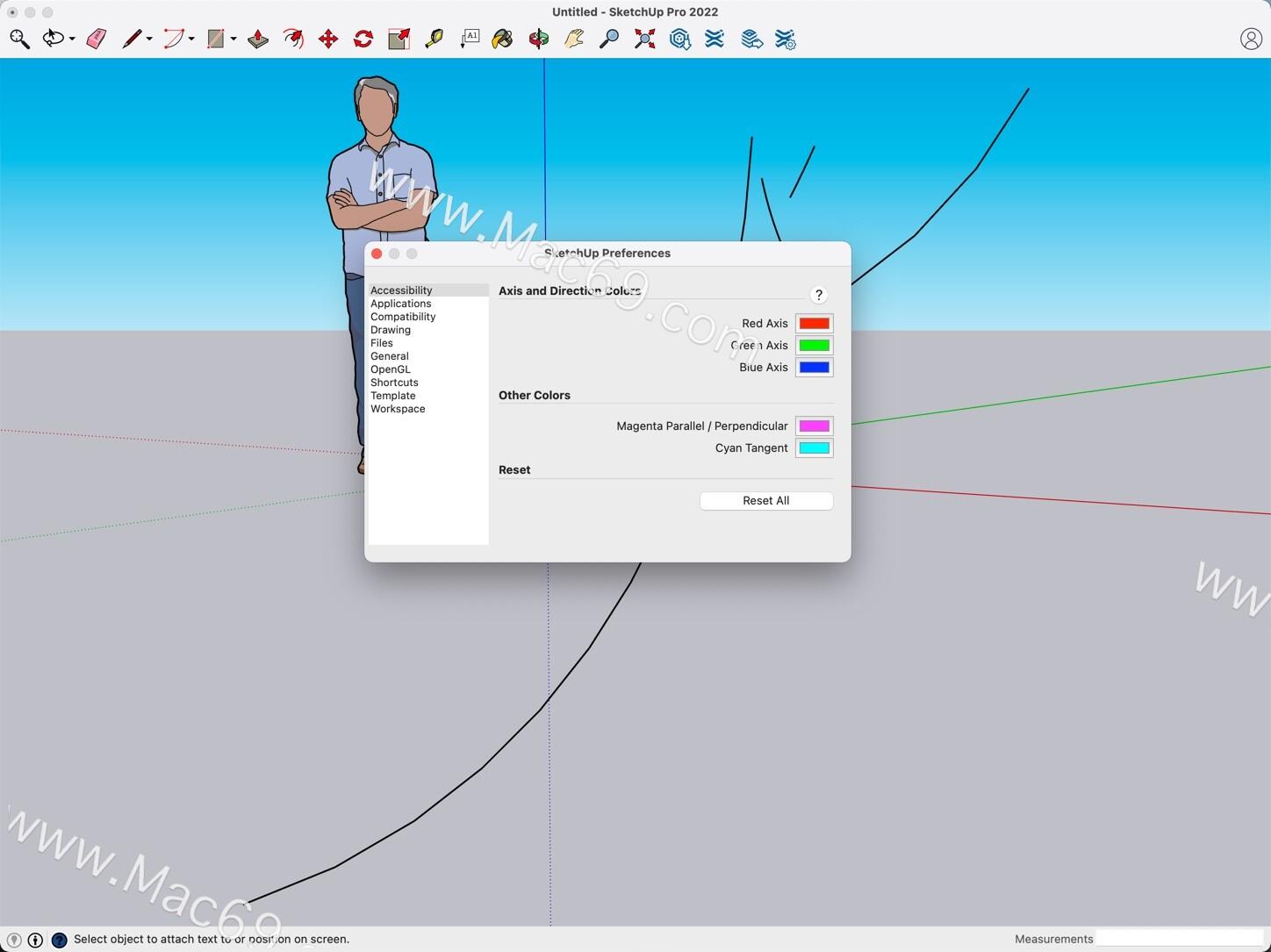Expand the Line tool dropdown arrow

pos(149,39)
